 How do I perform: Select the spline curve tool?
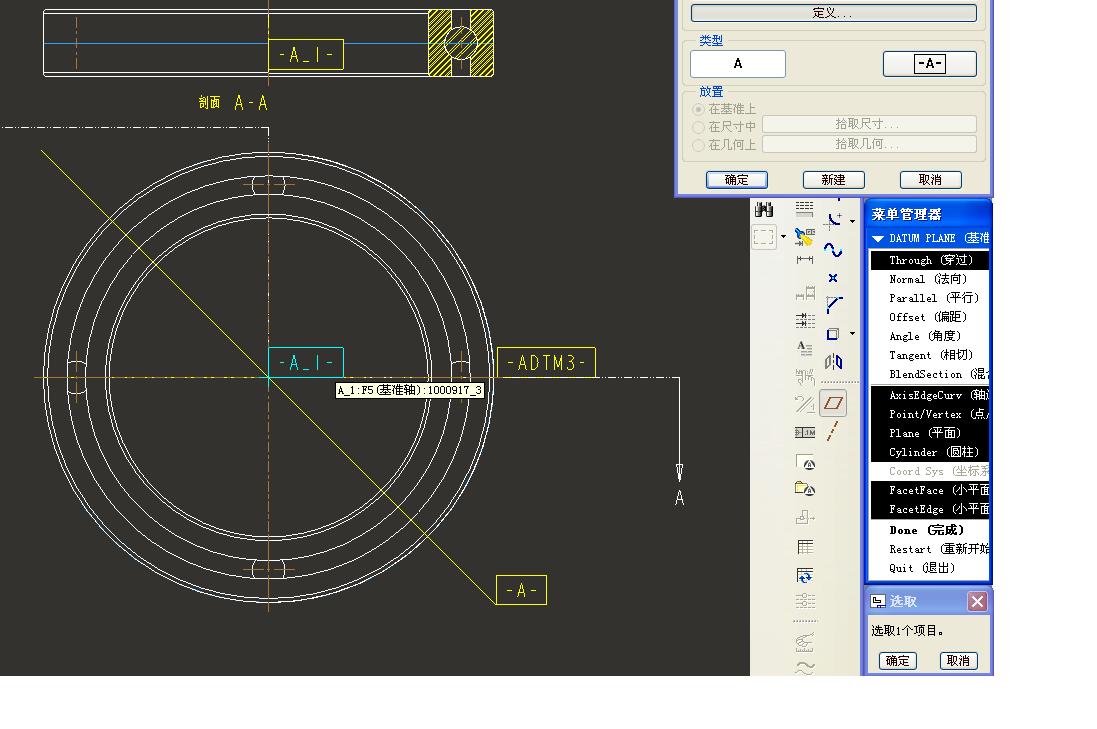[833, 250]
